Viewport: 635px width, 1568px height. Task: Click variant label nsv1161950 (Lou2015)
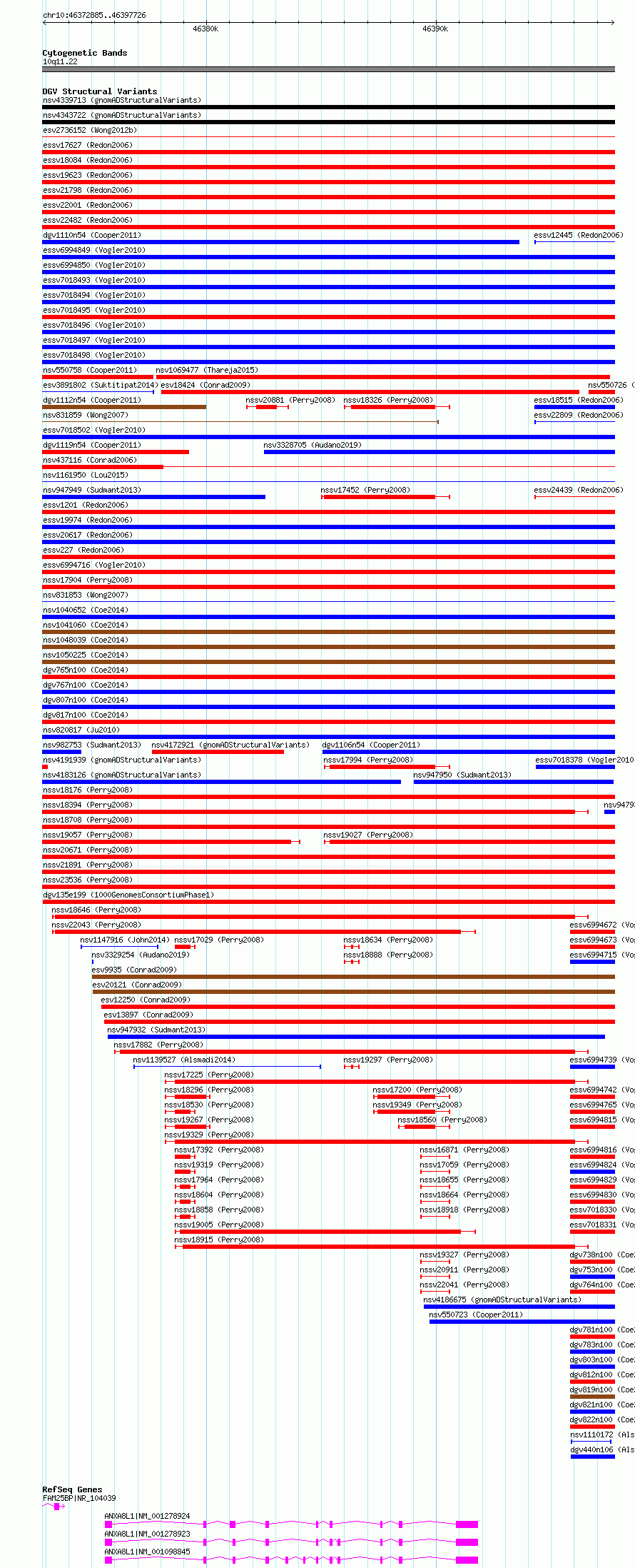(x=86, y=475)
